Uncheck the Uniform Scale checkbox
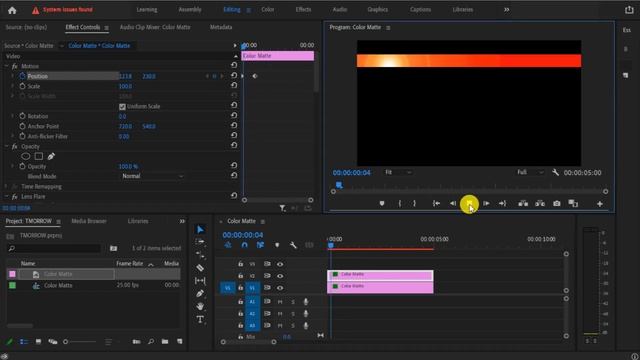 point(122,107)
